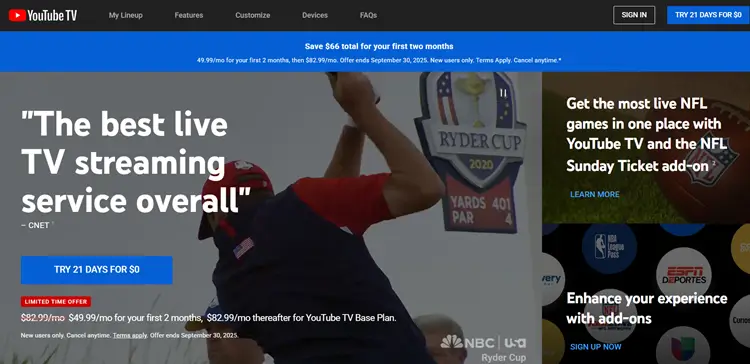Click the LIMITED TIME OFFER badge
Screen dimensions: 750x364
pos(56,302)
